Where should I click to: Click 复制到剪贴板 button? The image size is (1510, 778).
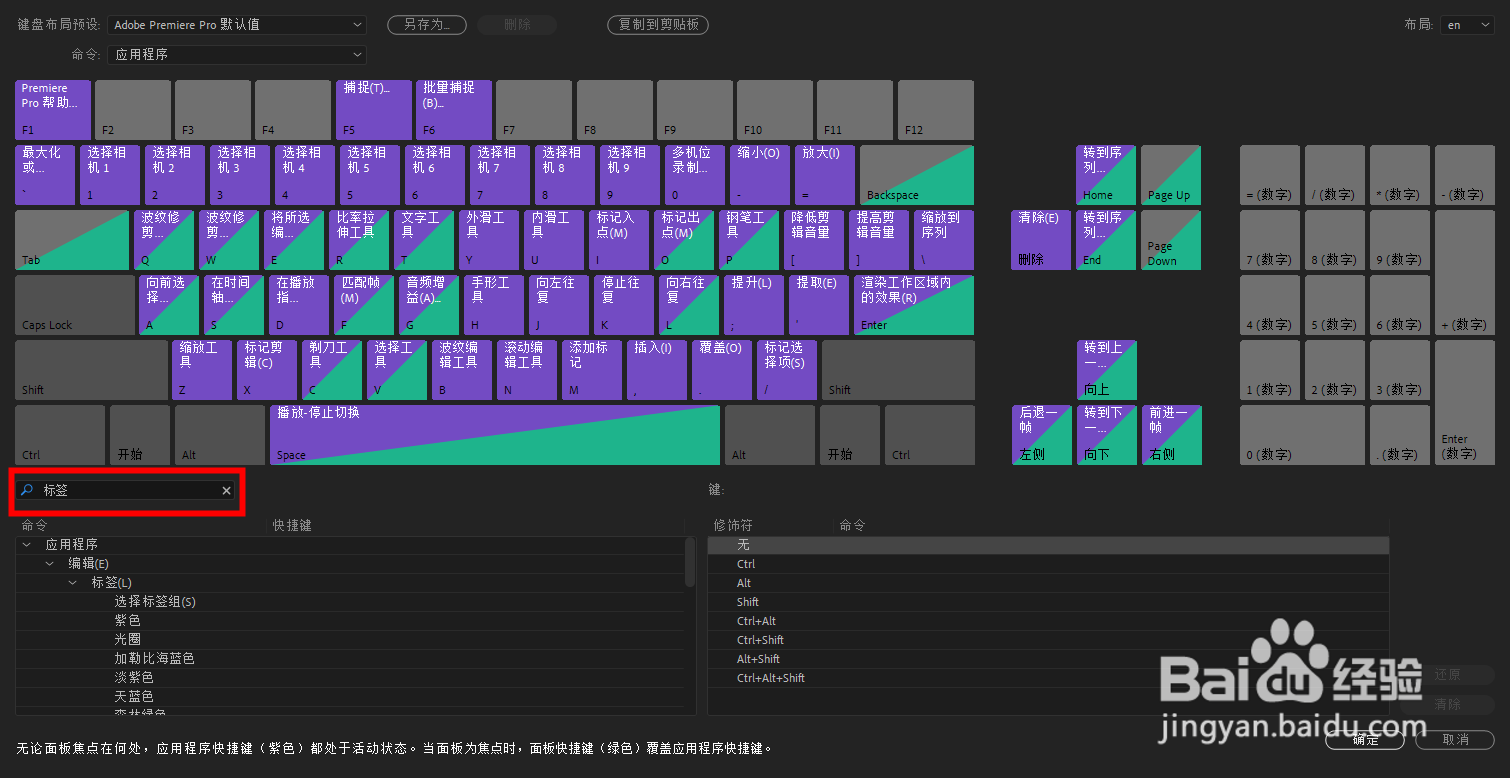coord(658,25)
